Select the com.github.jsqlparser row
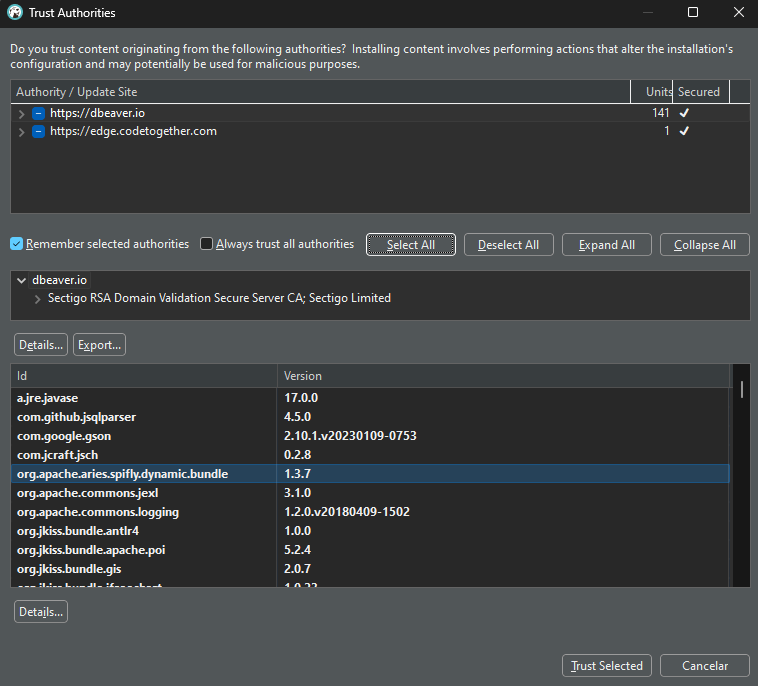This screenshot has height=686, width=758. click(370, 417)
